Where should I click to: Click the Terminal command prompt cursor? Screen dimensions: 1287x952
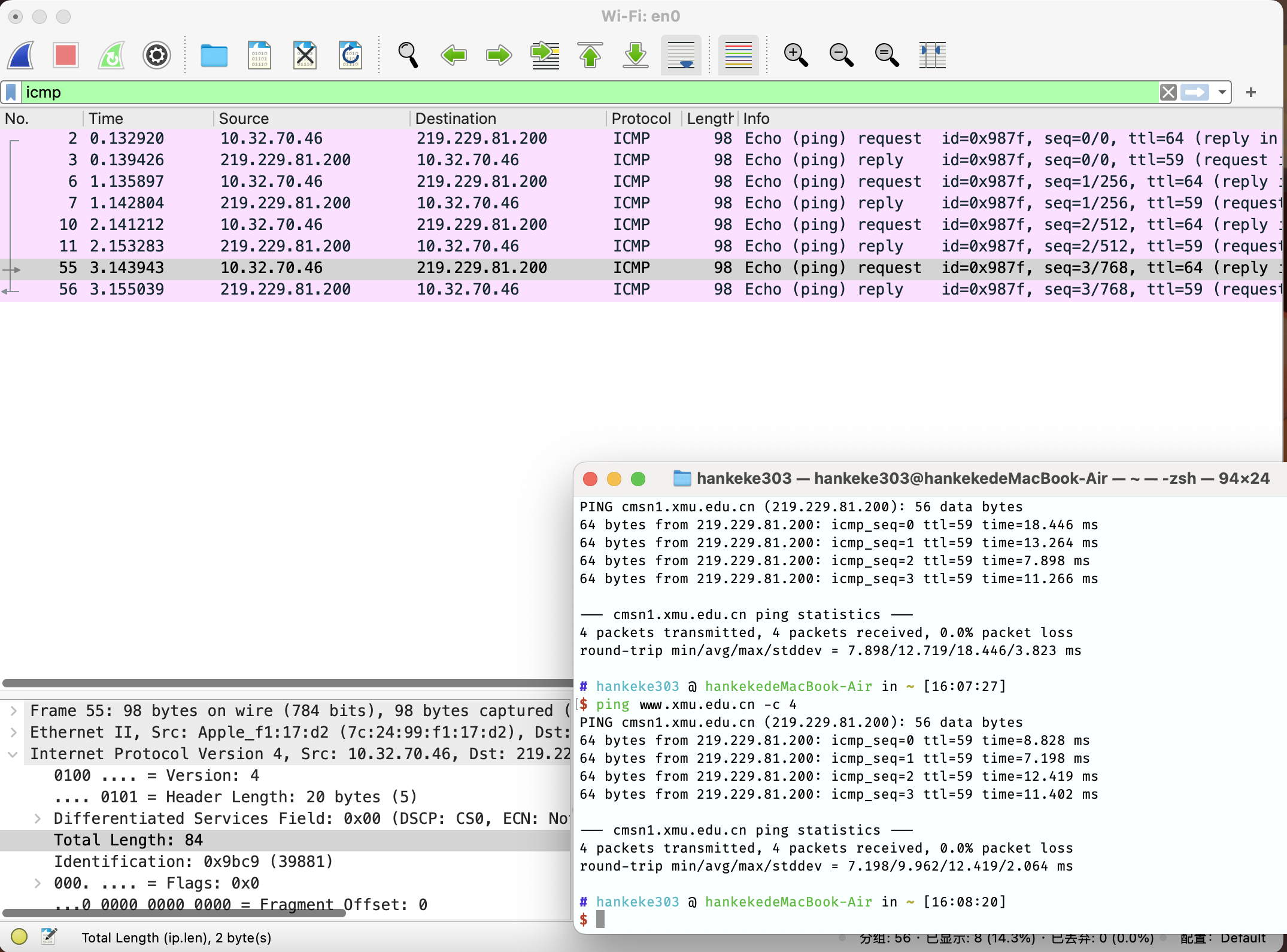[600, 919]
